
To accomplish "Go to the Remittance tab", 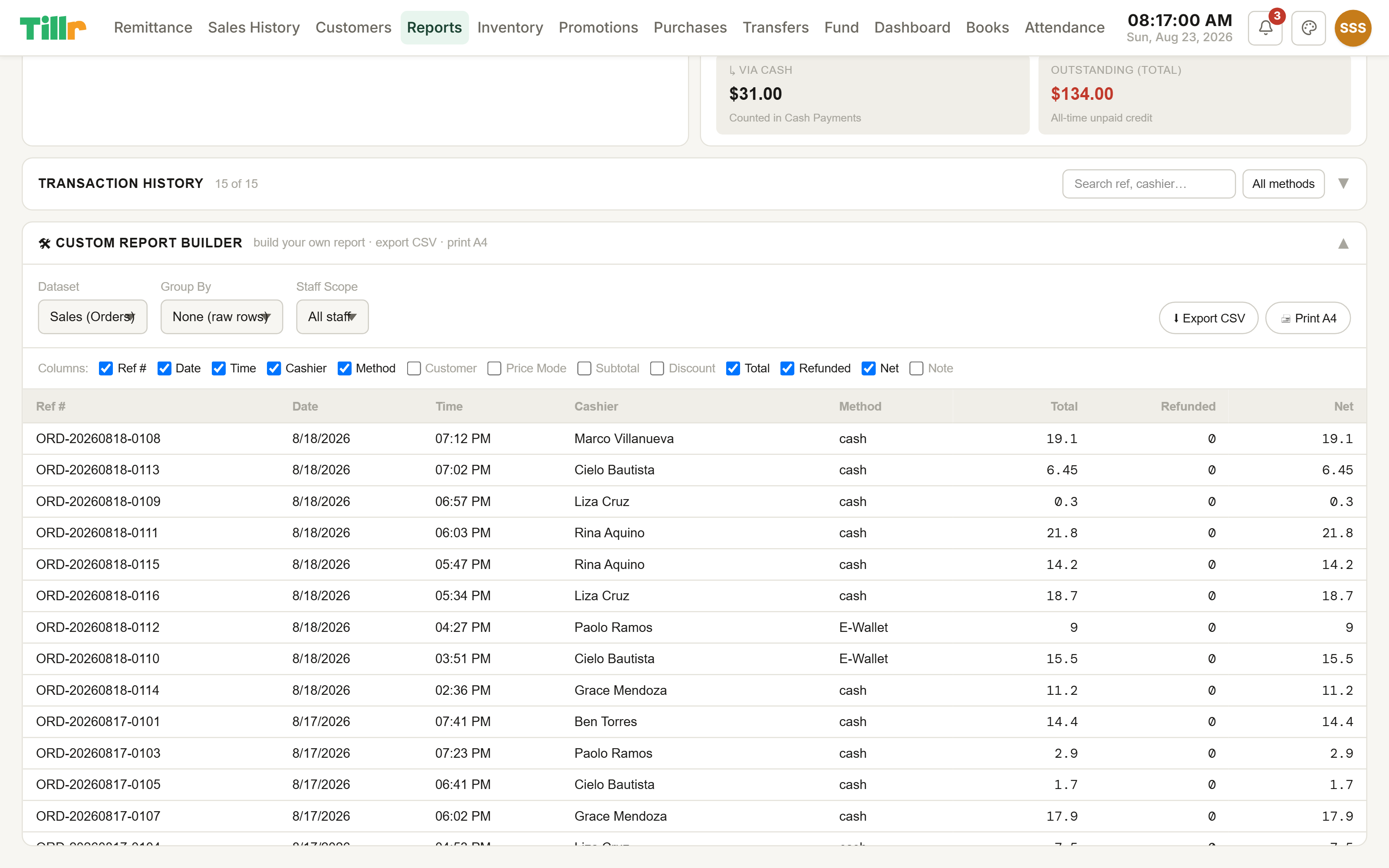I will 153,27.
